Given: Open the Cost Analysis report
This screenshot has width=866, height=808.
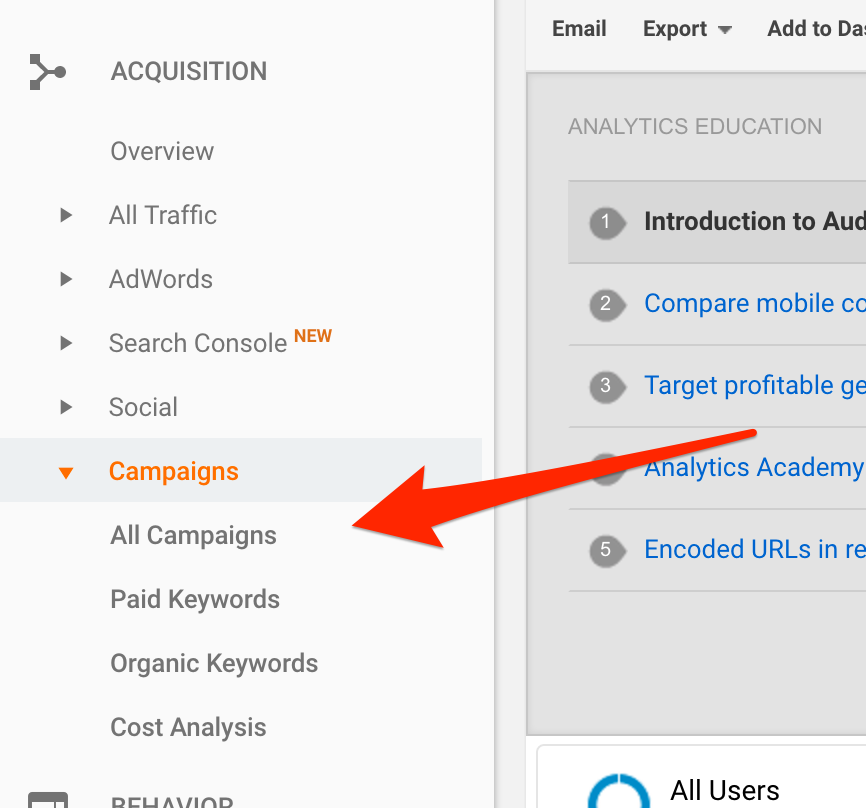Looking at the screenshot, I should 188,727.
